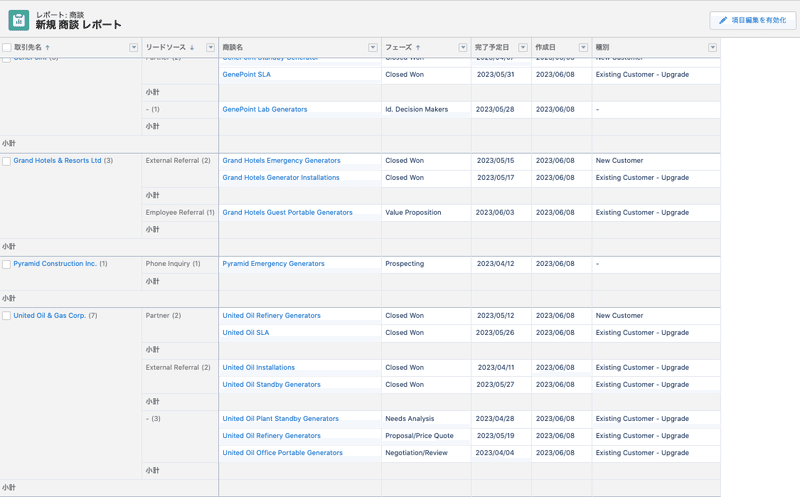Click the 2023/05/28 close date cell

(501, 109)
